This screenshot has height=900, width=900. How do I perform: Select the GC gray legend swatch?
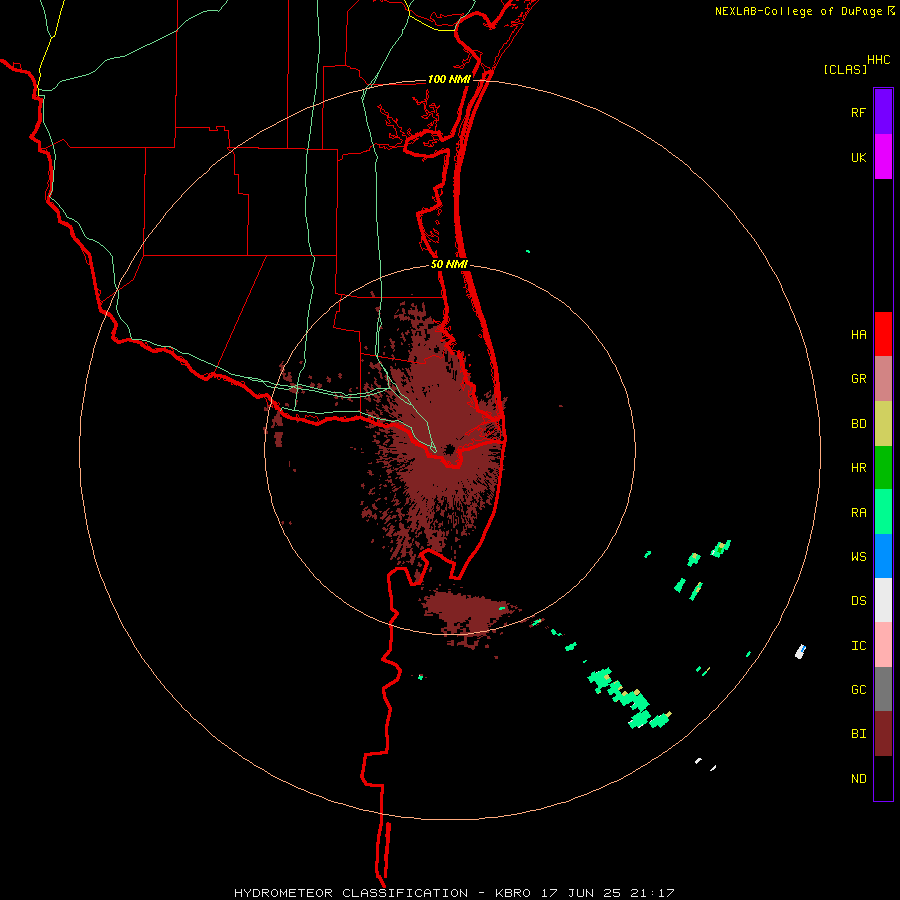click(x=883, y=689)
